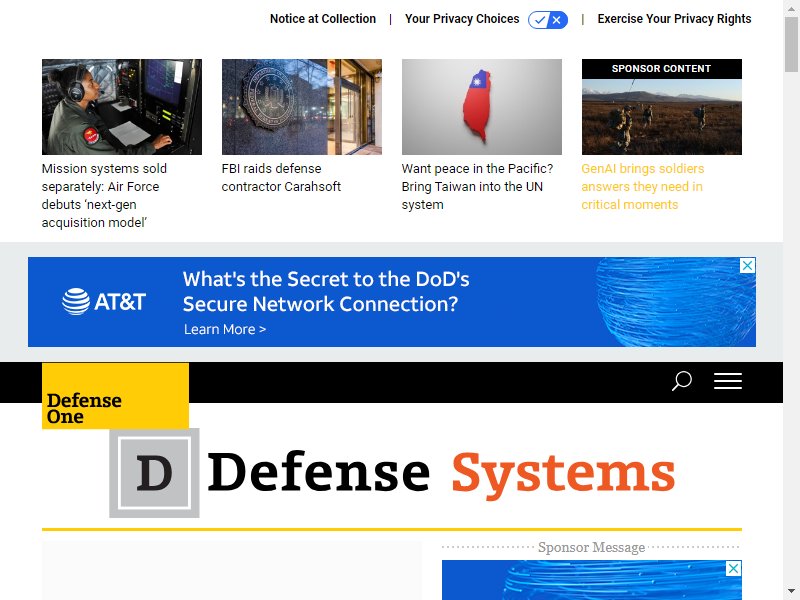
Task: Open Exercise Your Privacy Rights link
Action: [674, 19]
